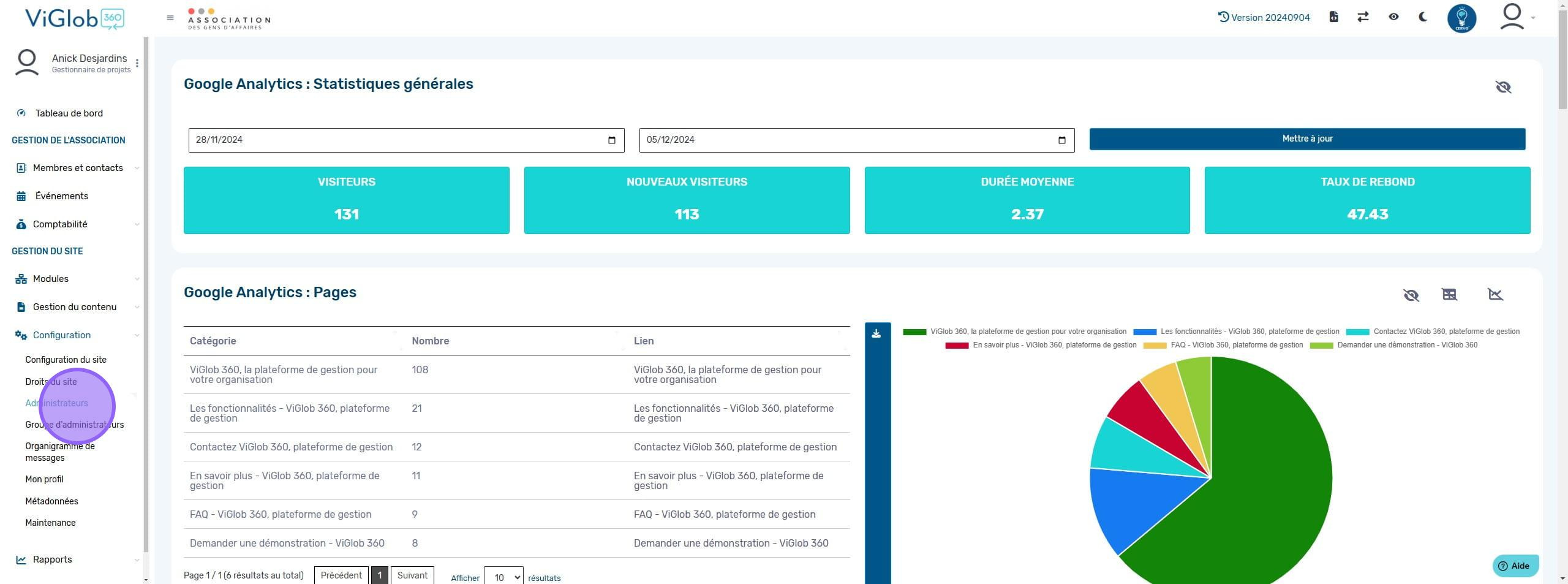The image size is (1568, 584).
Task: Toggle red En savoir plus legend entry
Action: 1041,345
